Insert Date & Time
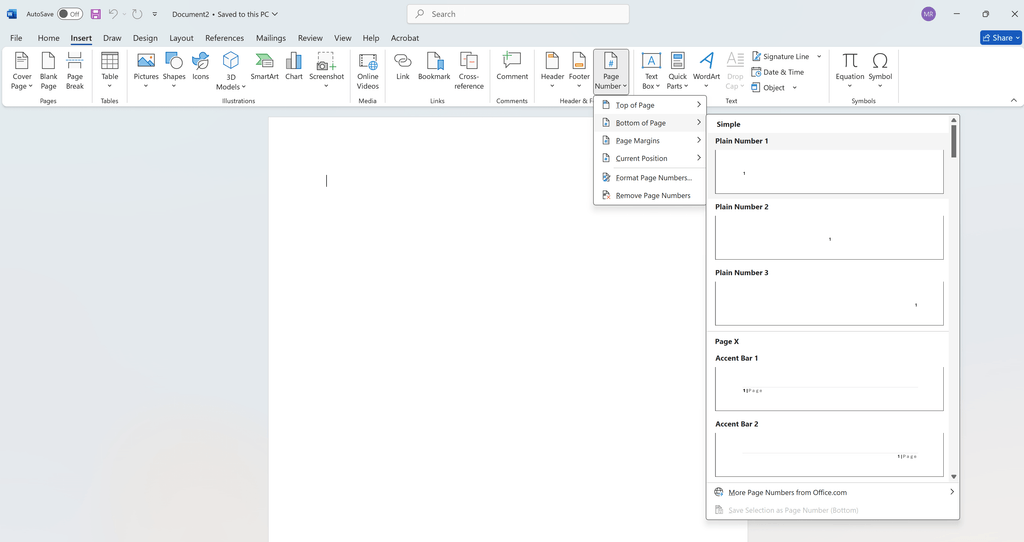 point(778,72)
